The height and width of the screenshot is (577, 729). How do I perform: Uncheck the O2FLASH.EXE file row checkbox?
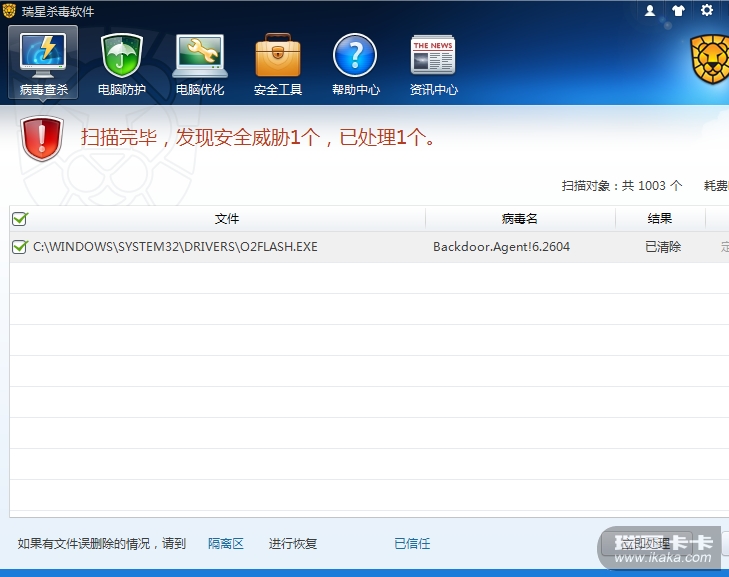(20, 246)
